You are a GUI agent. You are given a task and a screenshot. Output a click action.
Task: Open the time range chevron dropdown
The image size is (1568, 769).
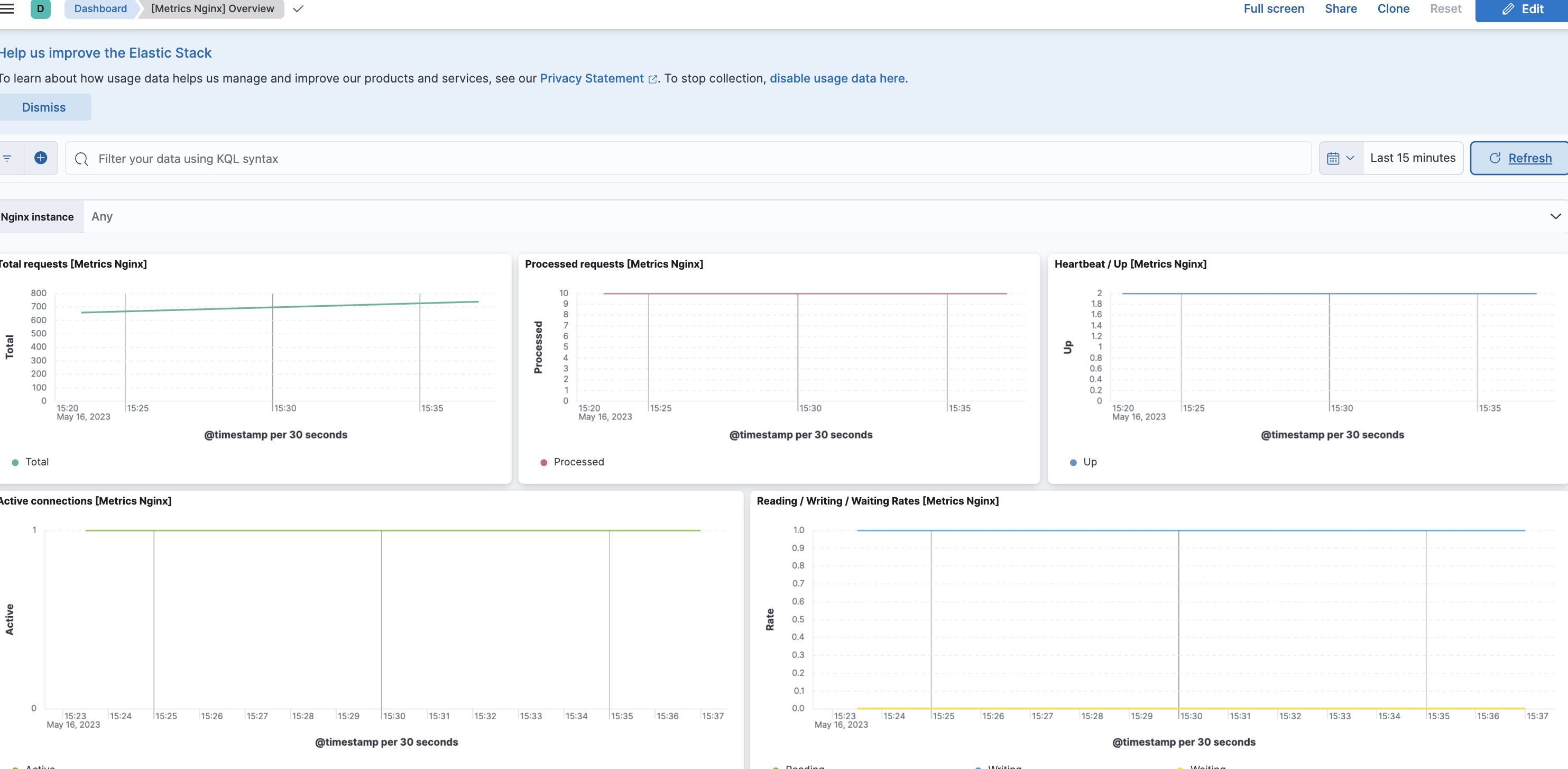click(1351, 158)
